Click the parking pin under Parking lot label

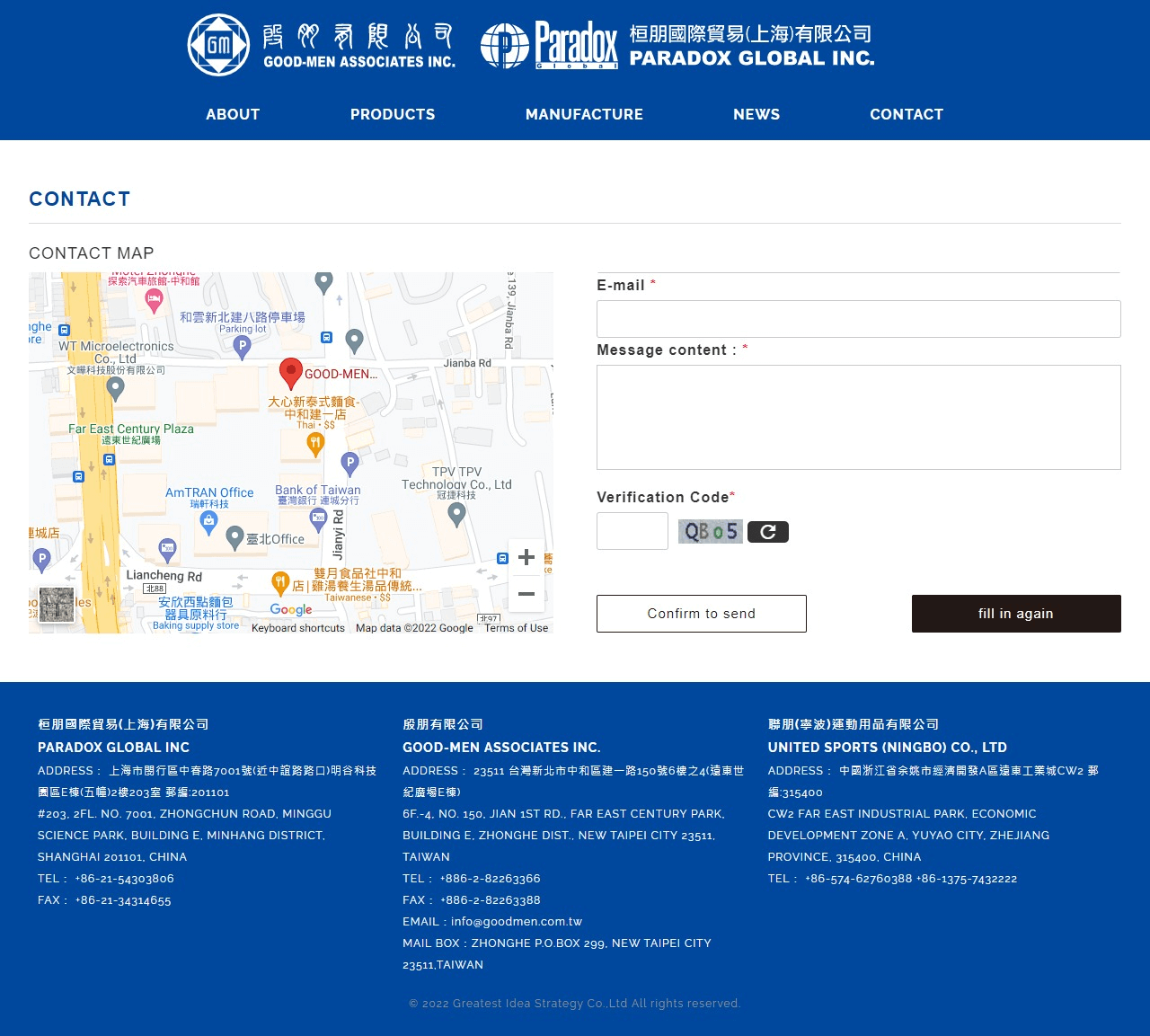pyautogui.click(x=242, y=347)
